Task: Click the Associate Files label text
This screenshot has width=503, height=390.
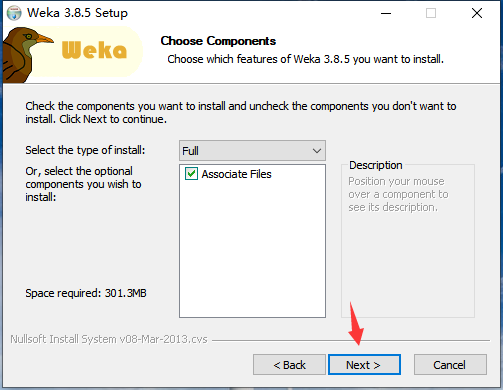Action: coord(236,174)
